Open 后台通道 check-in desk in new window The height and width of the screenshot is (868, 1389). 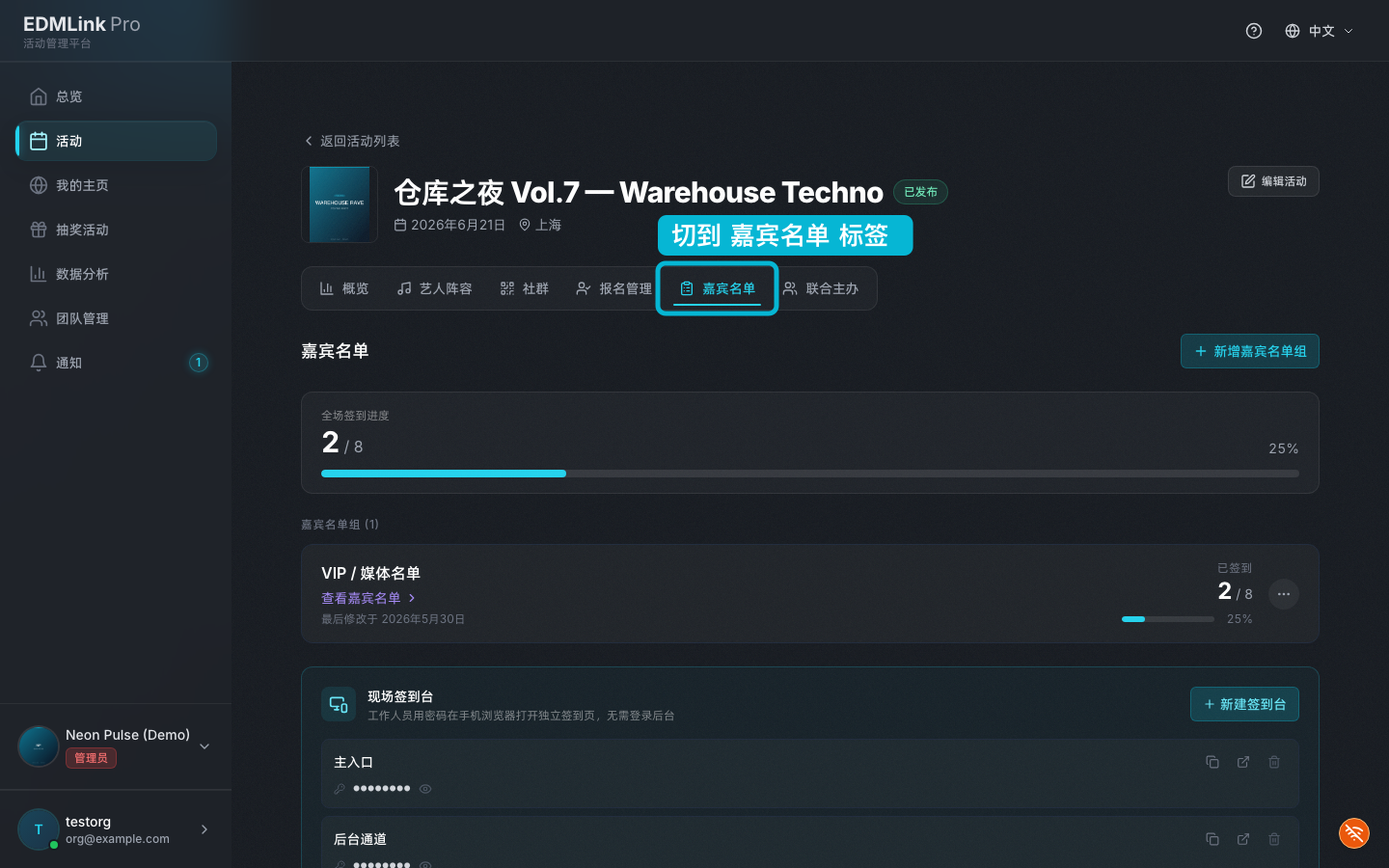[1243, 839]
